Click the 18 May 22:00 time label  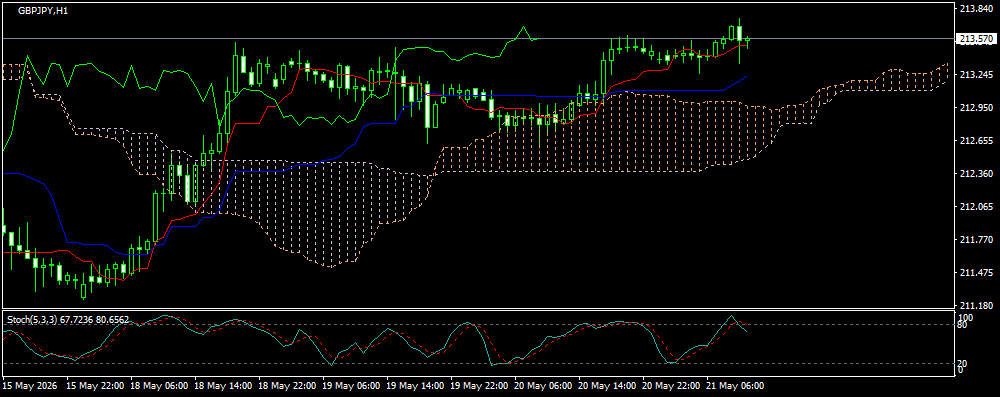[x=287, y=386]
